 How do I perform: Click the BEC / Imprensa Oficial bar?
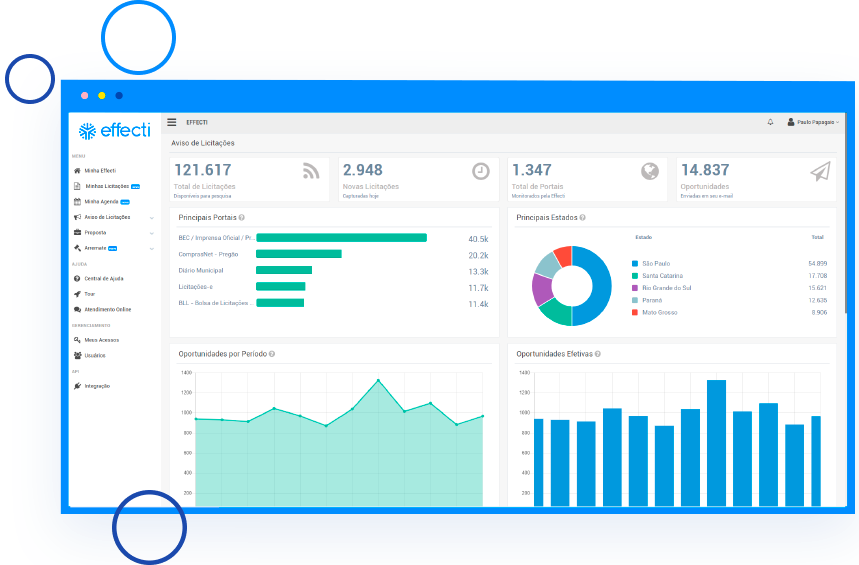click(341, 238)
